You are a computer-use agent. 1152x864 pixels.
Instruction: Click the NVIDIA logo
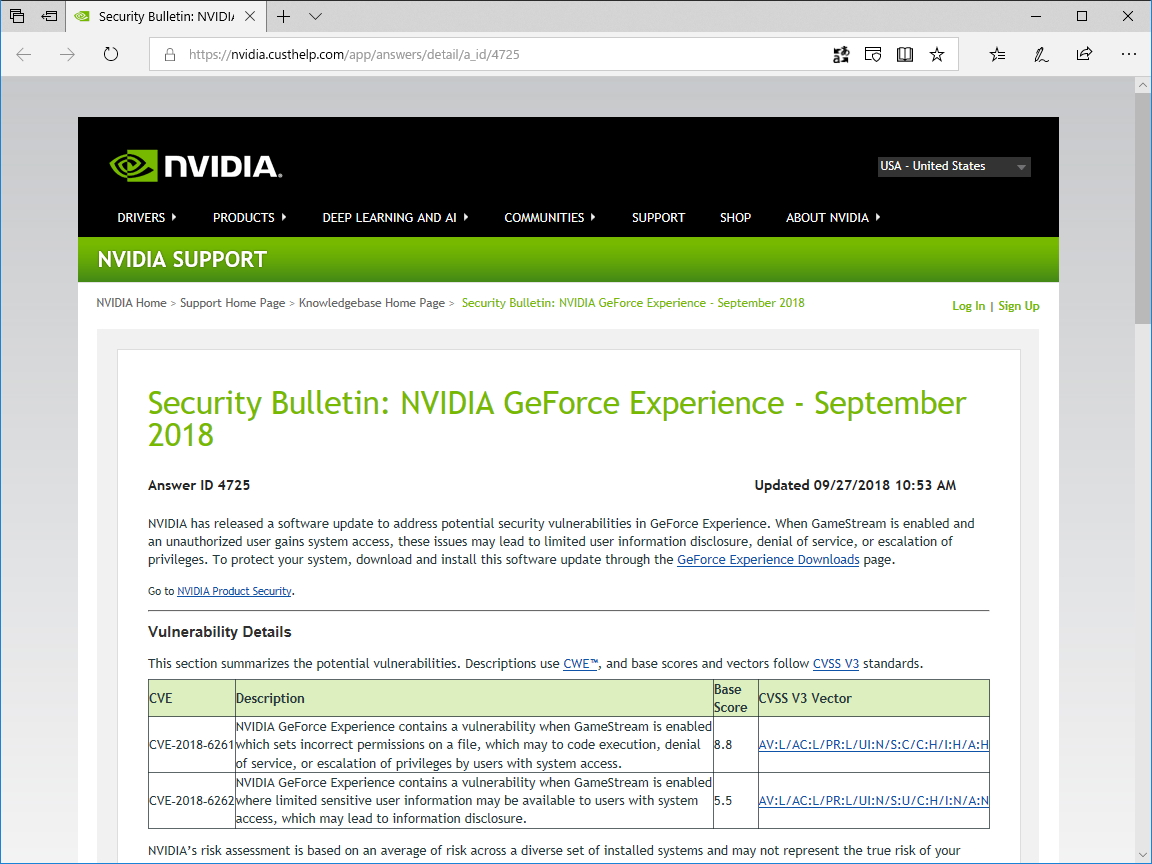pyautogui.click(x=195, y=165)
